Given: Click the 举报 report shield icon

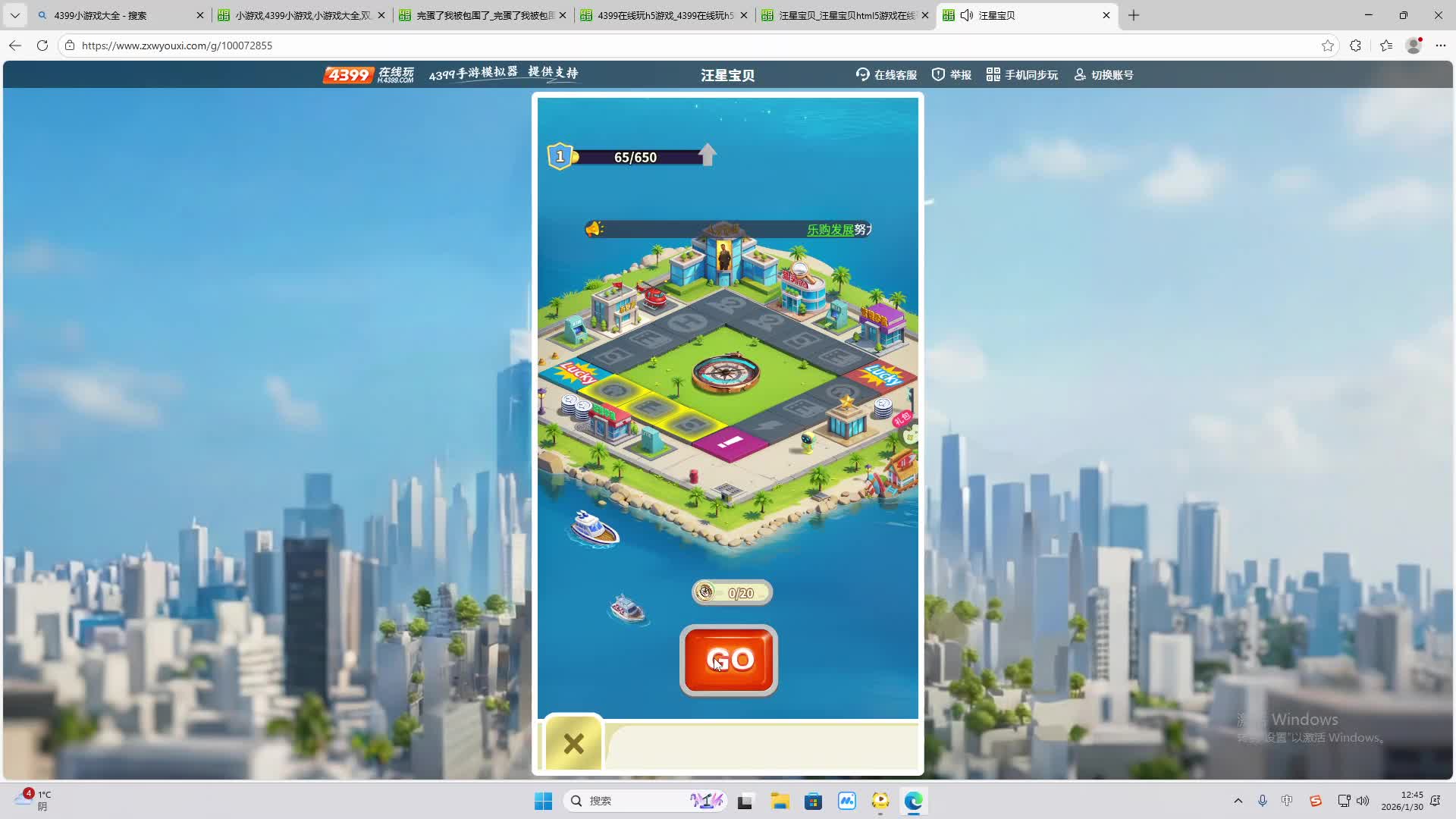Looking at the screenshot, I should (939, 74).
